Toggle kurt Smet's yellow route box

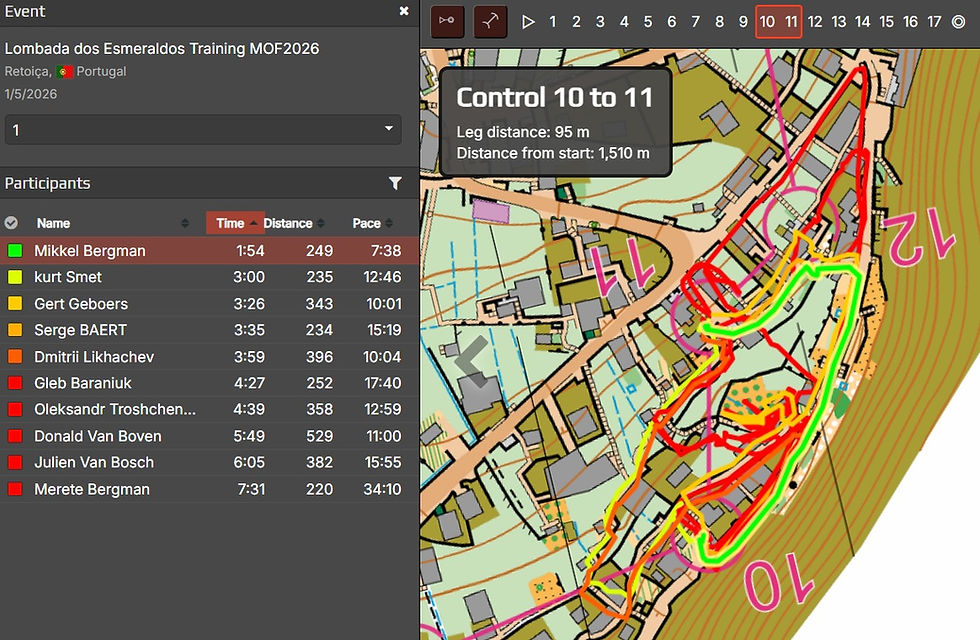(14, 277)
